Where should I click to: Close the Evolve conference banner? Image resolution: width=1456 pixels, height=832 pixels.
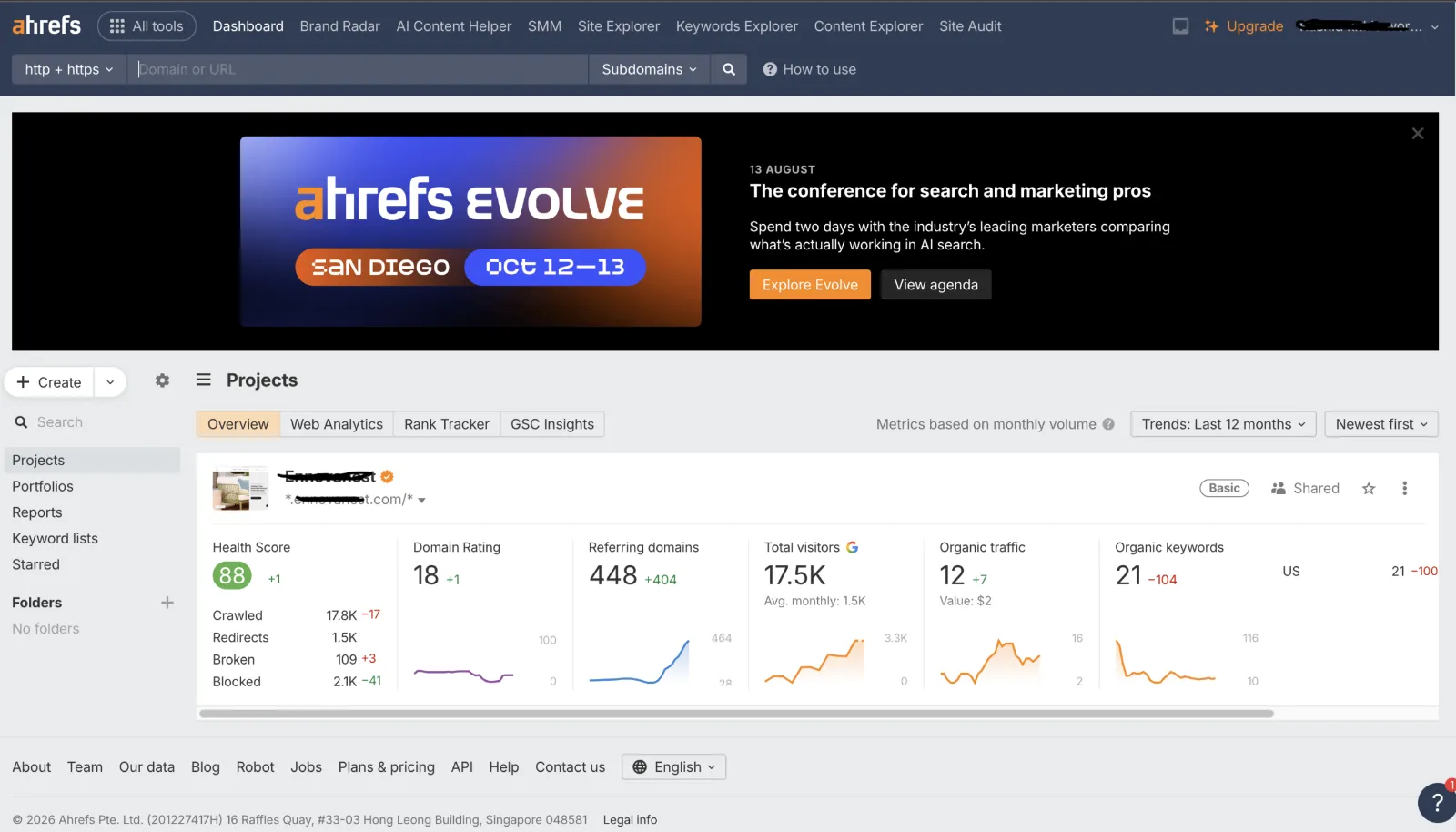tap(1418, 134)
